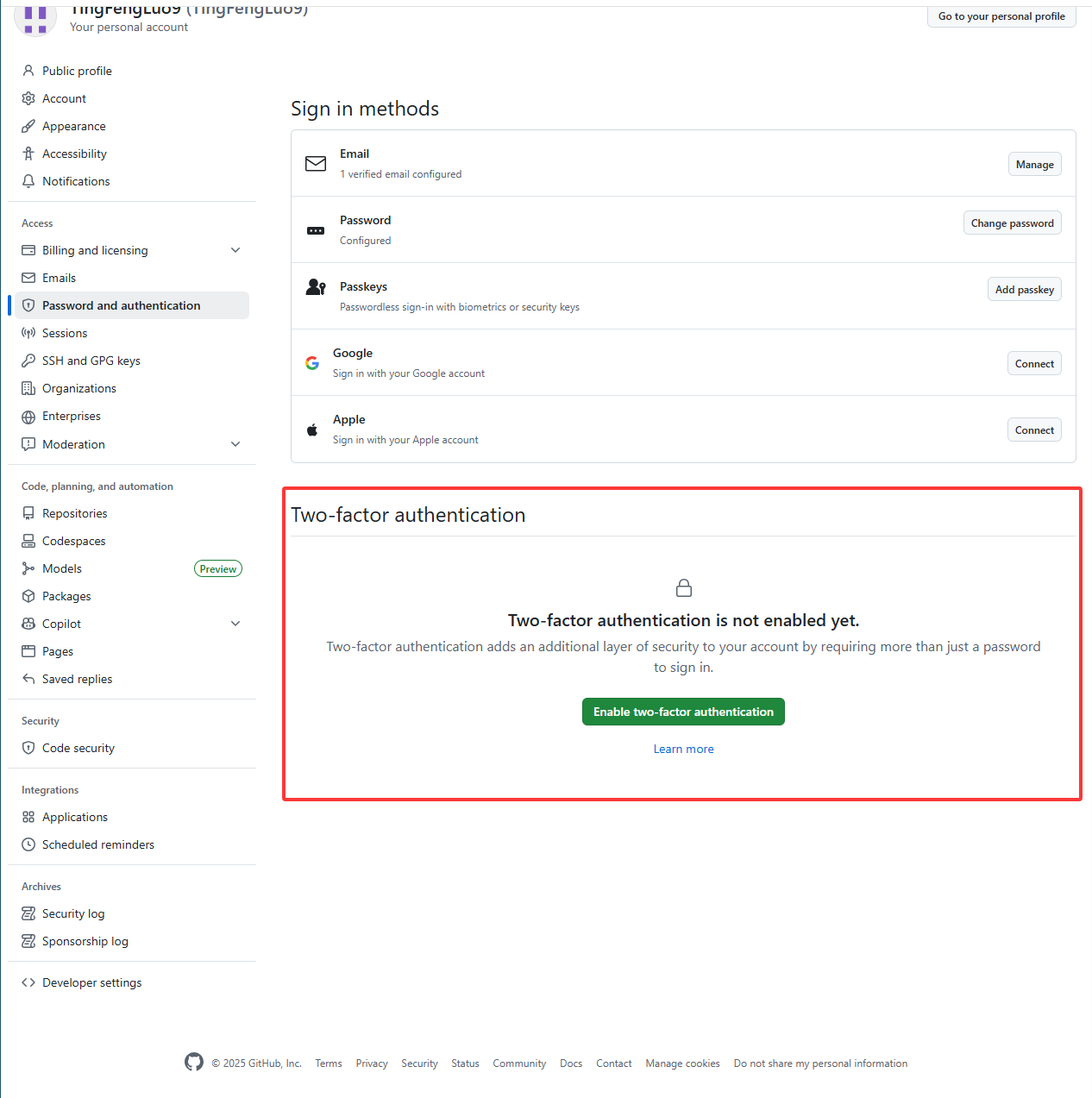Screen dimensions: 1092x1098
Task: Click the Appearance paintbrush icon
Action: (28, 126)
